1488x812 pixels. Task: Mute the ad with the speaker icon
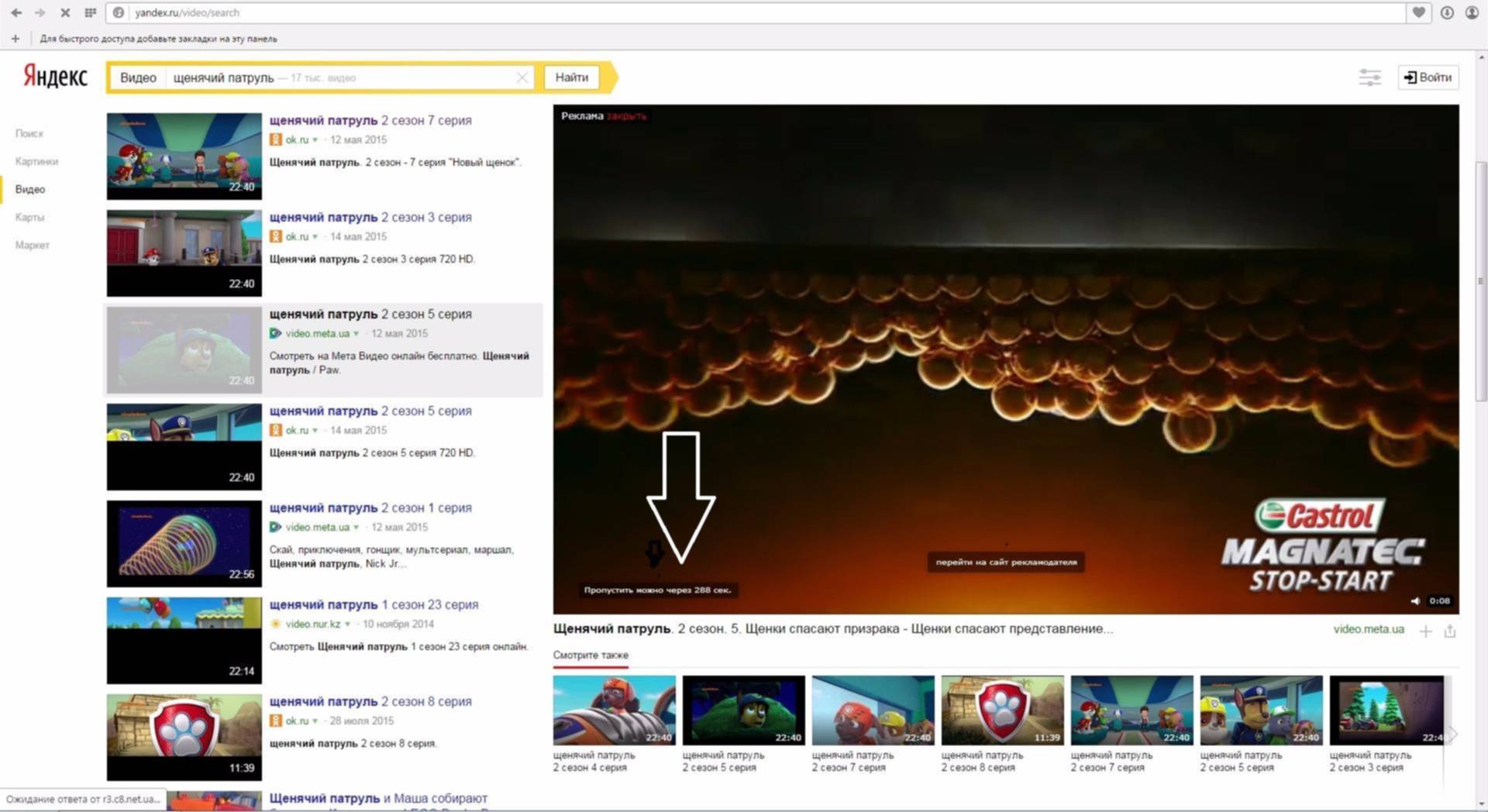click(x=1415, y=601)
